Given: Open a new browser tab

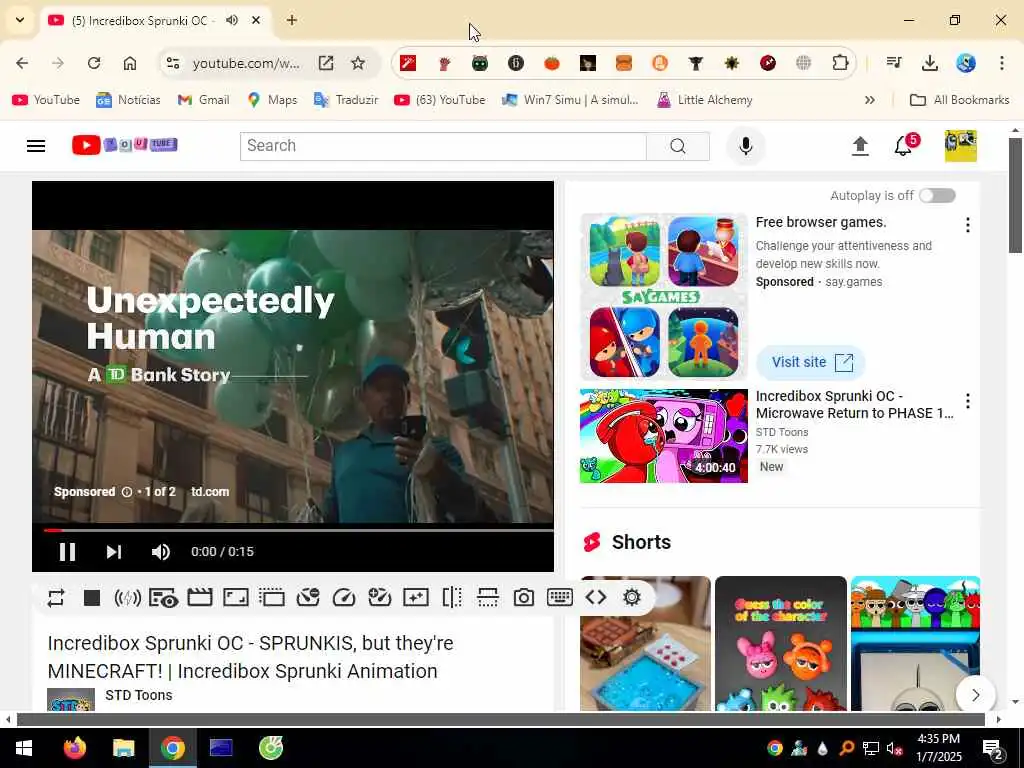Looking at the screenshot, I should [292, 20].
